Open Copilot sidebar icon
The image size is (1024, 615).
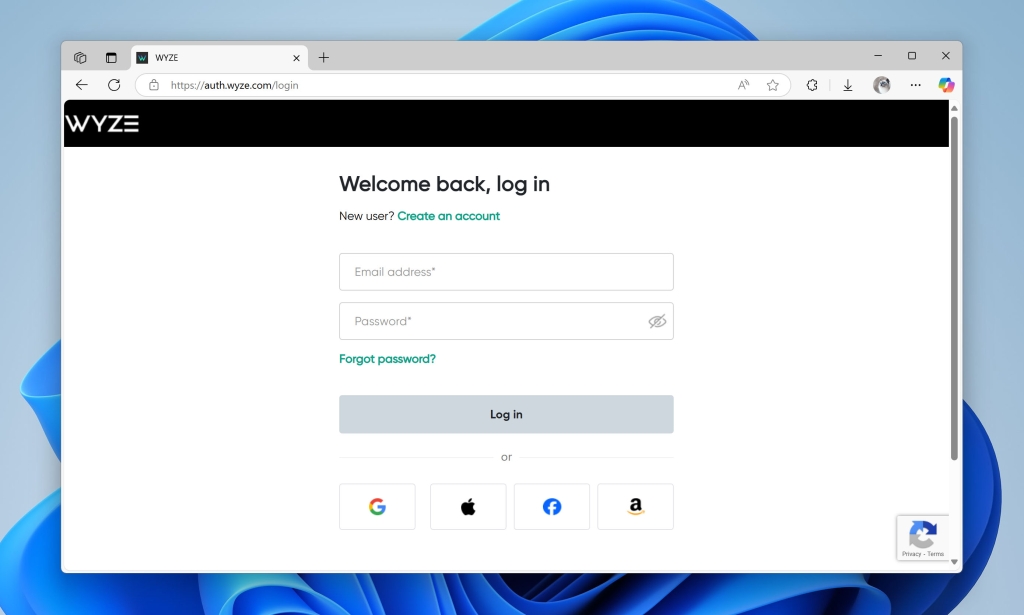tap(946, 85)
